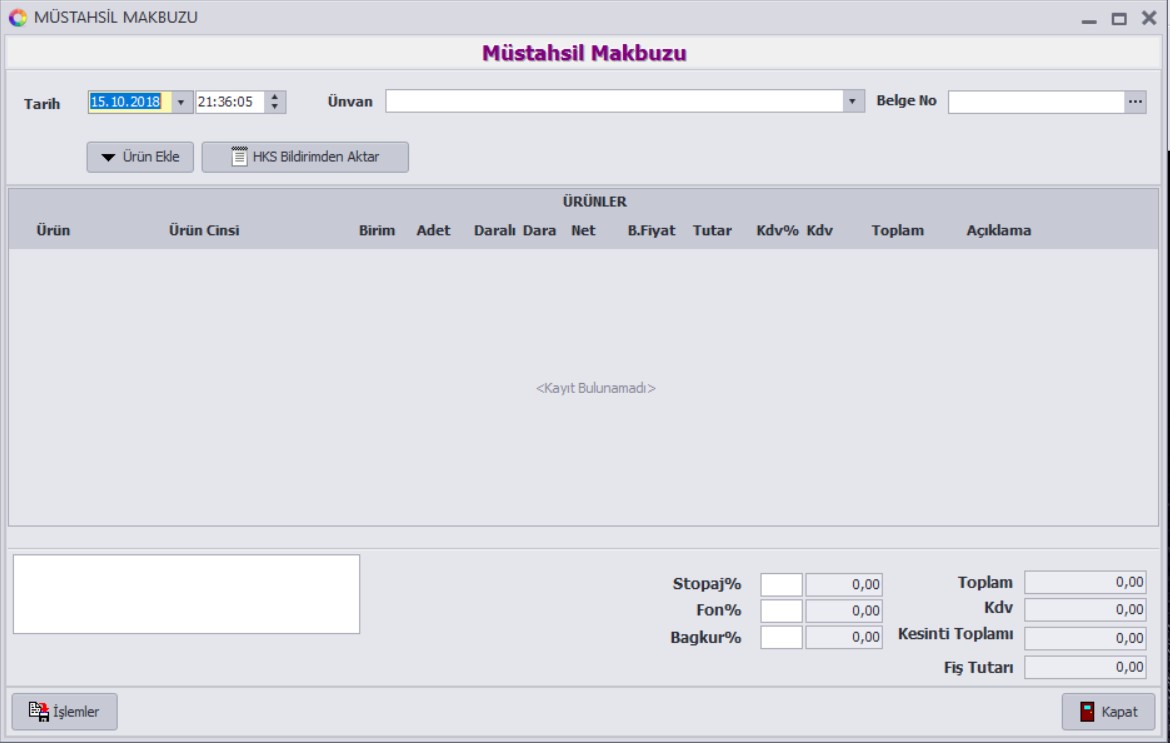The height and width of the screenshot is (743, 1170).
Task: Click the Bagkur% rate input box
Action: (x=781, y=637)
